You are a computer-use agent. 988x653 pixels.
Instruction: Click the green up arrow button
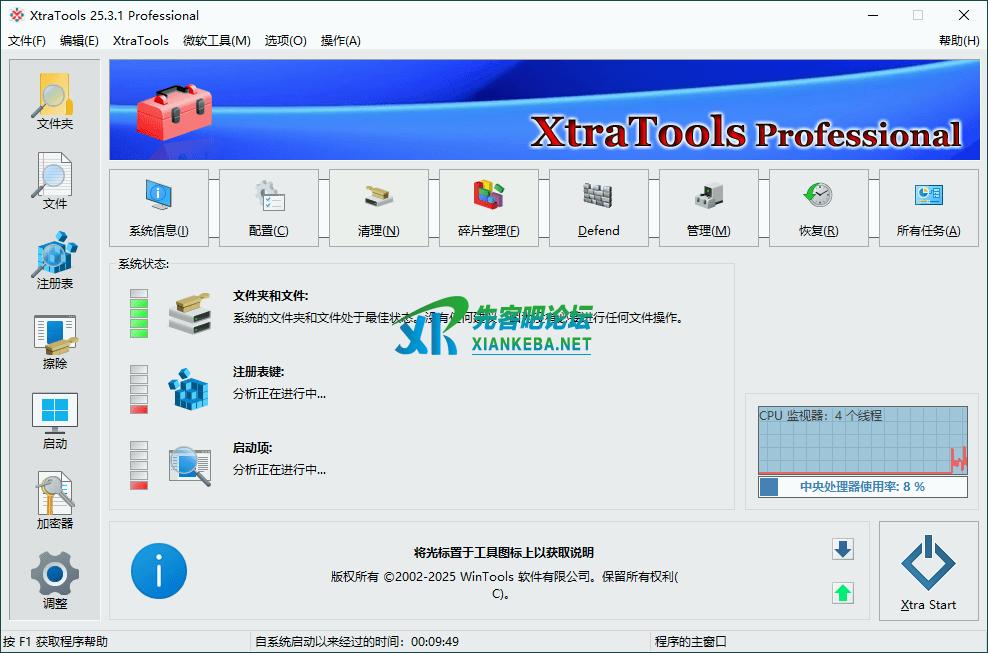point(843,593)
